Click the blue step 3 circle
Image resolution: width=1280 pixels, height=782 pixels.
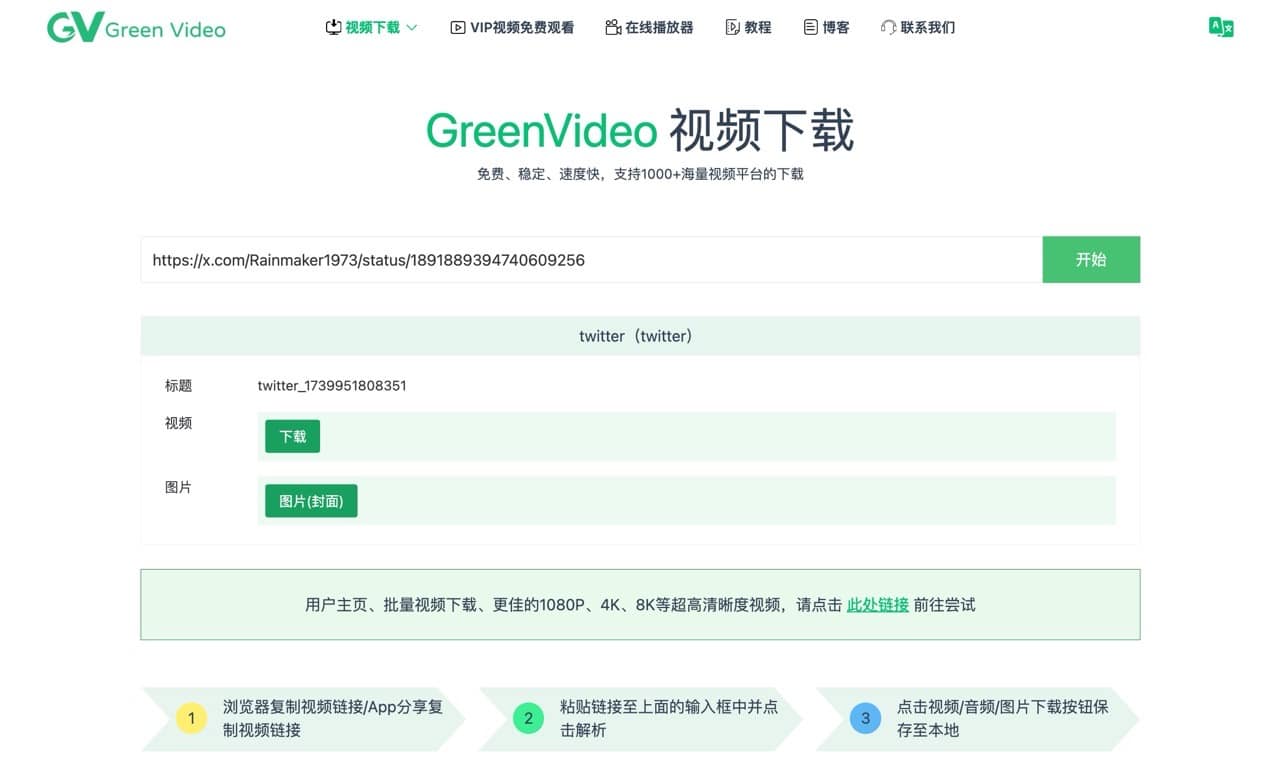865,718
